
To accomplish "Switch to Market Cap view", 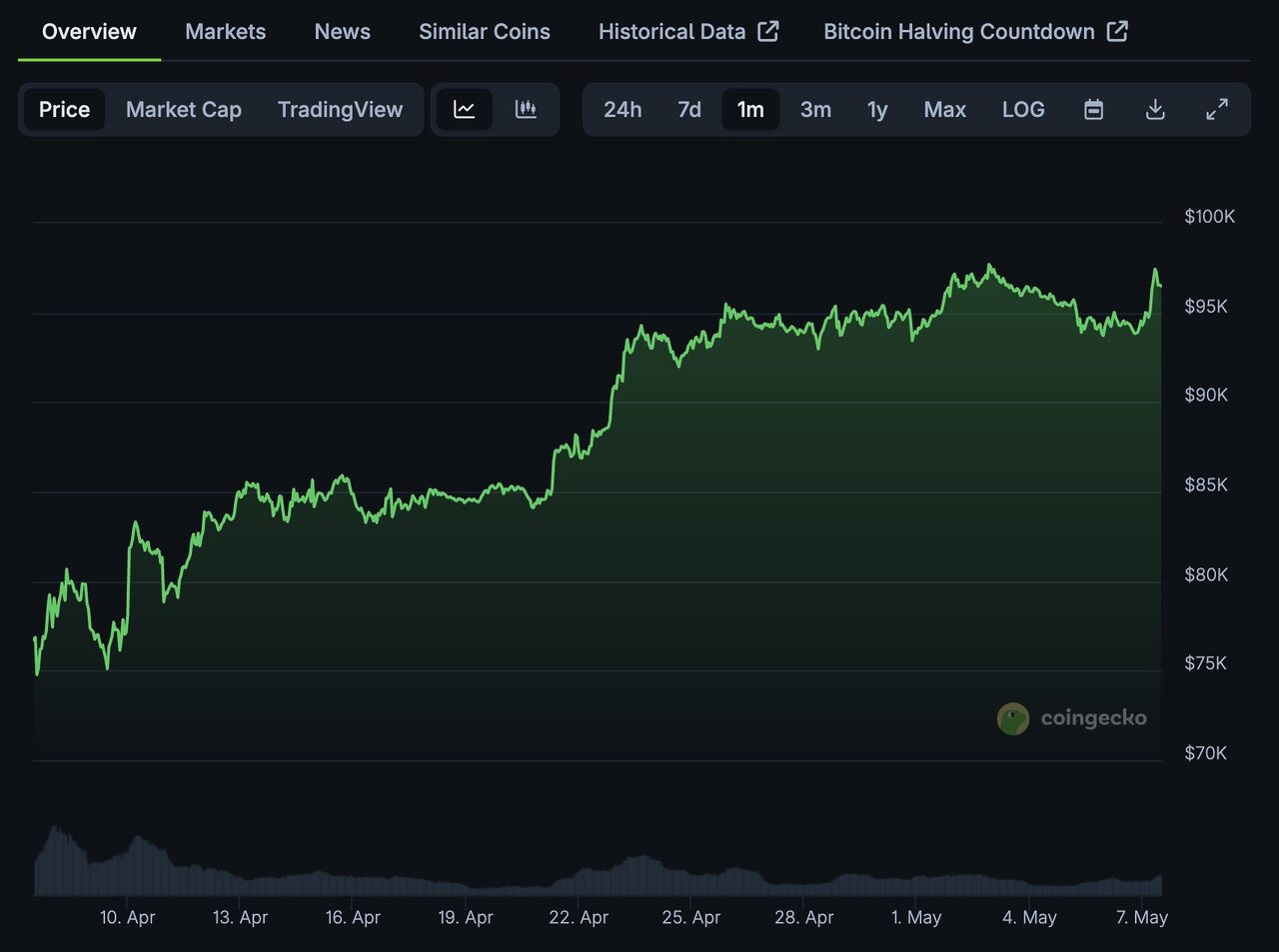I will coord(184,110).
